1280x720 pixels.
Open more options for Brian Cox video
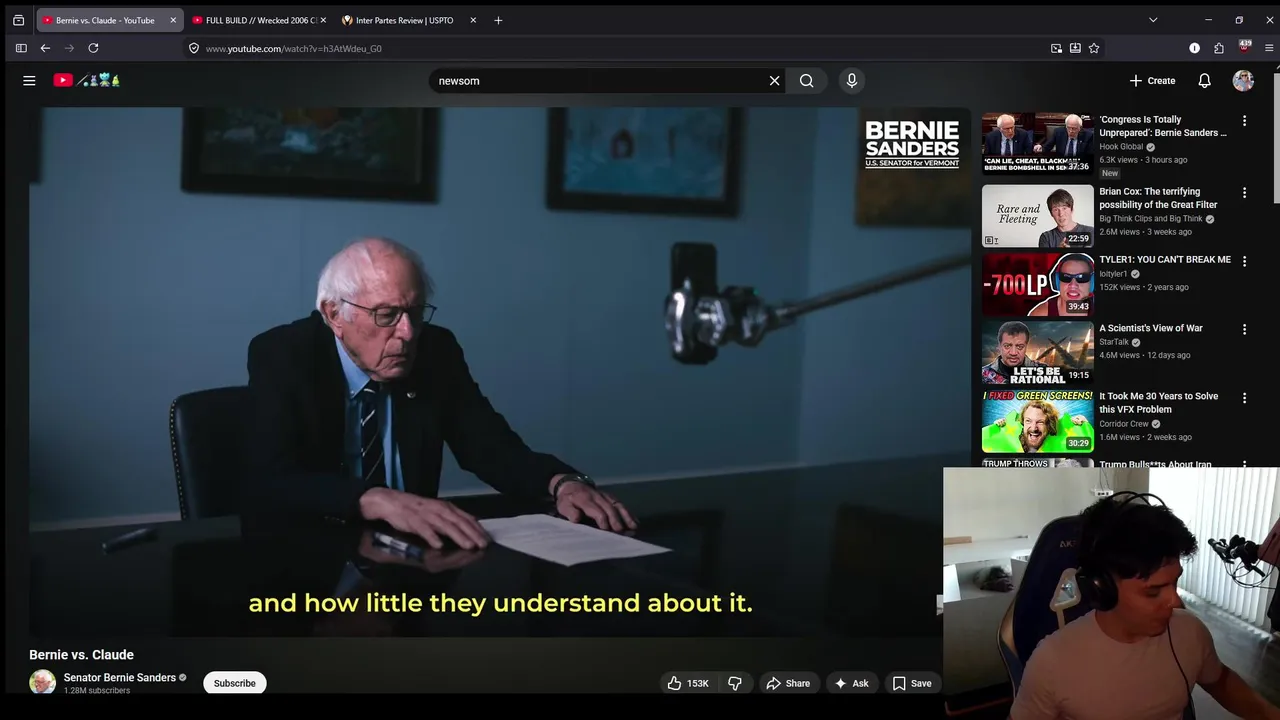pyautogui.click(x=1244, y=192)
